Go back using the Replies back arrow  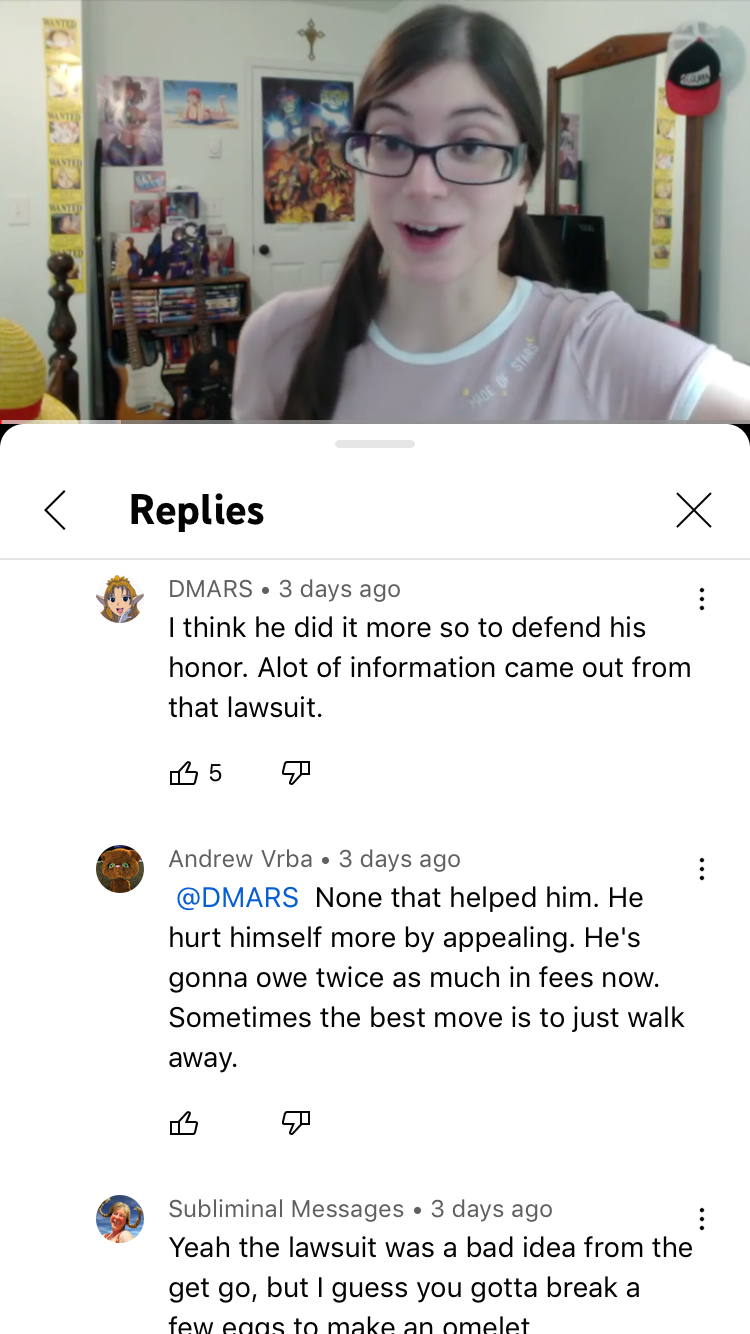[55, 510]
